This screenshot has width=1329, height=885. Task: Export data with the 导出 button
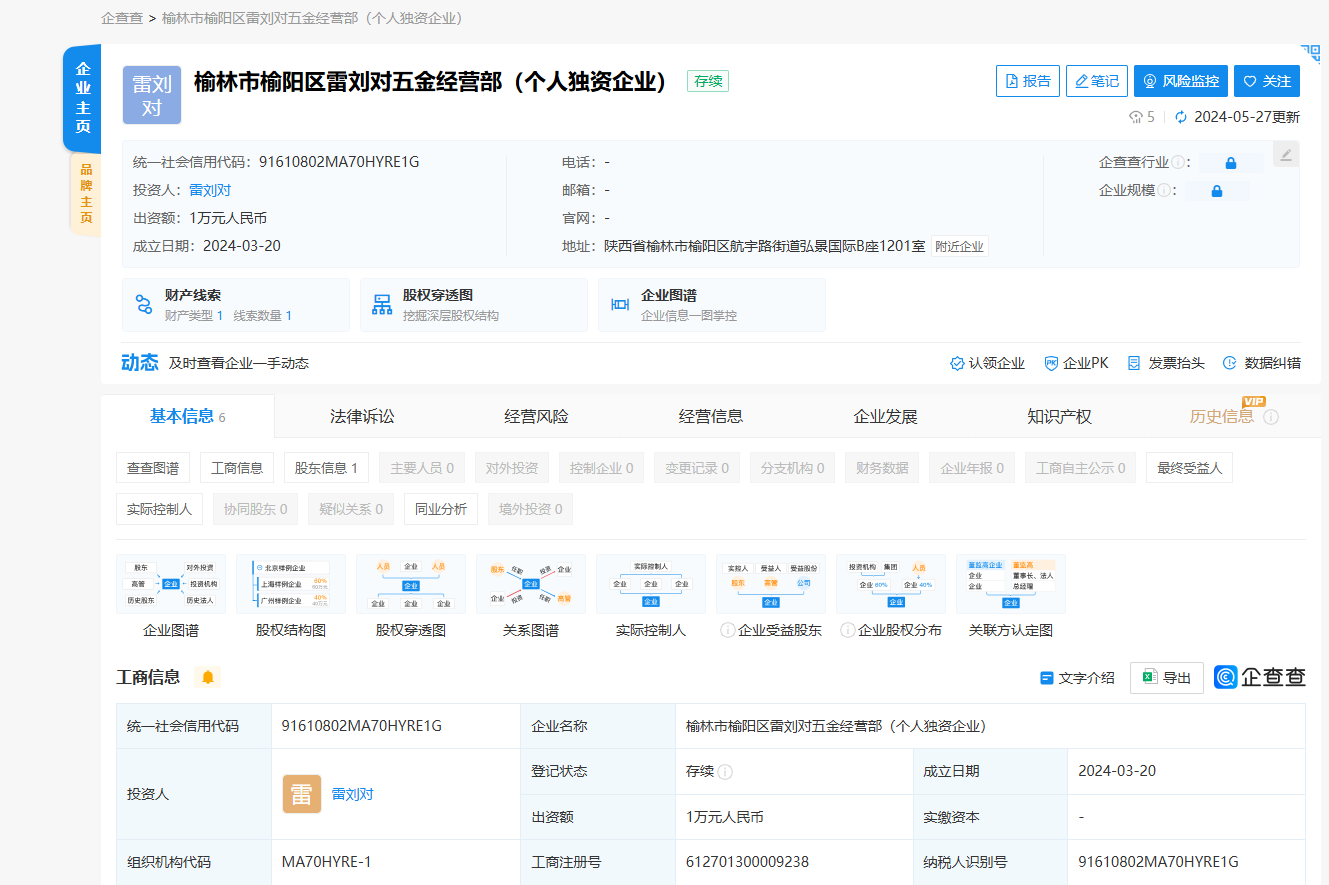click(1166, 677)
